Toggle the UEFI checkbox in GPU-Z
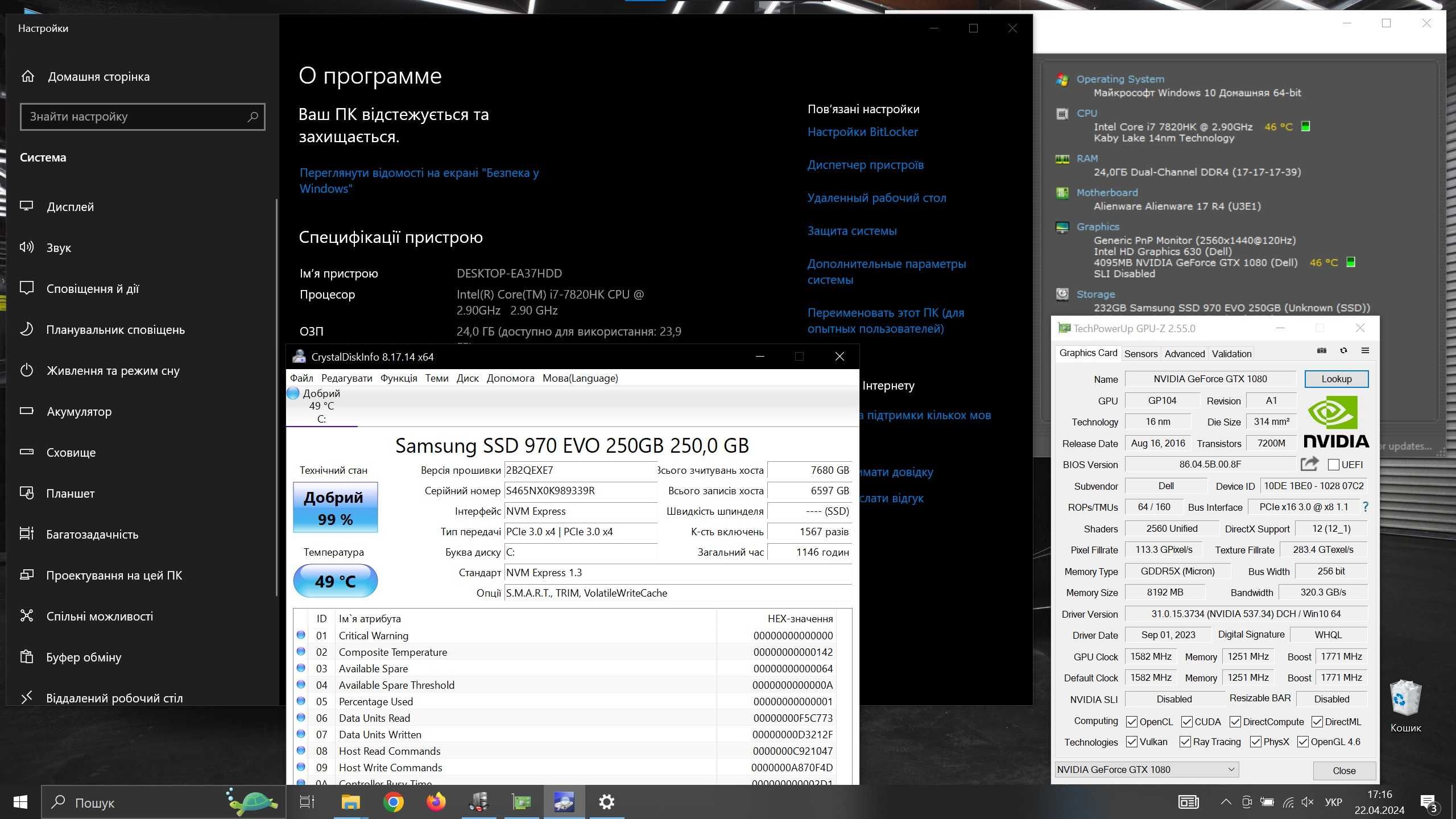This screenshot has height=819, width=1456. pos(1334,465)
